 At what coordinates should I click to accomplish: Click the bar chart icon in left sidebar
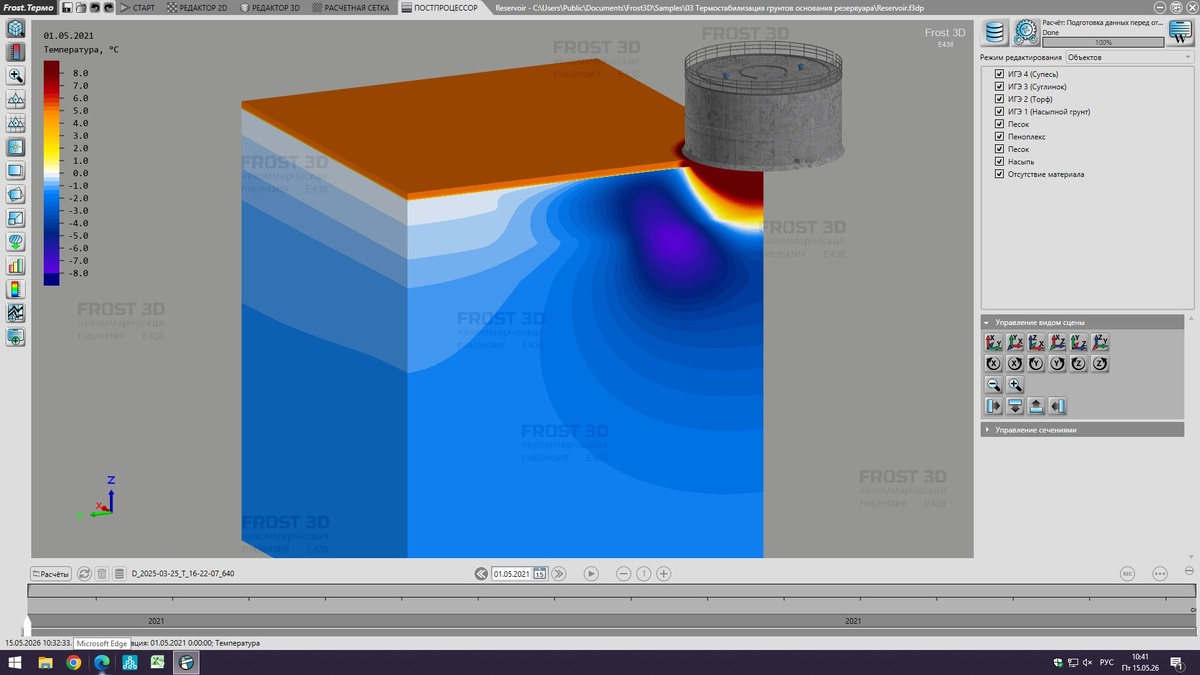point(15,266)
